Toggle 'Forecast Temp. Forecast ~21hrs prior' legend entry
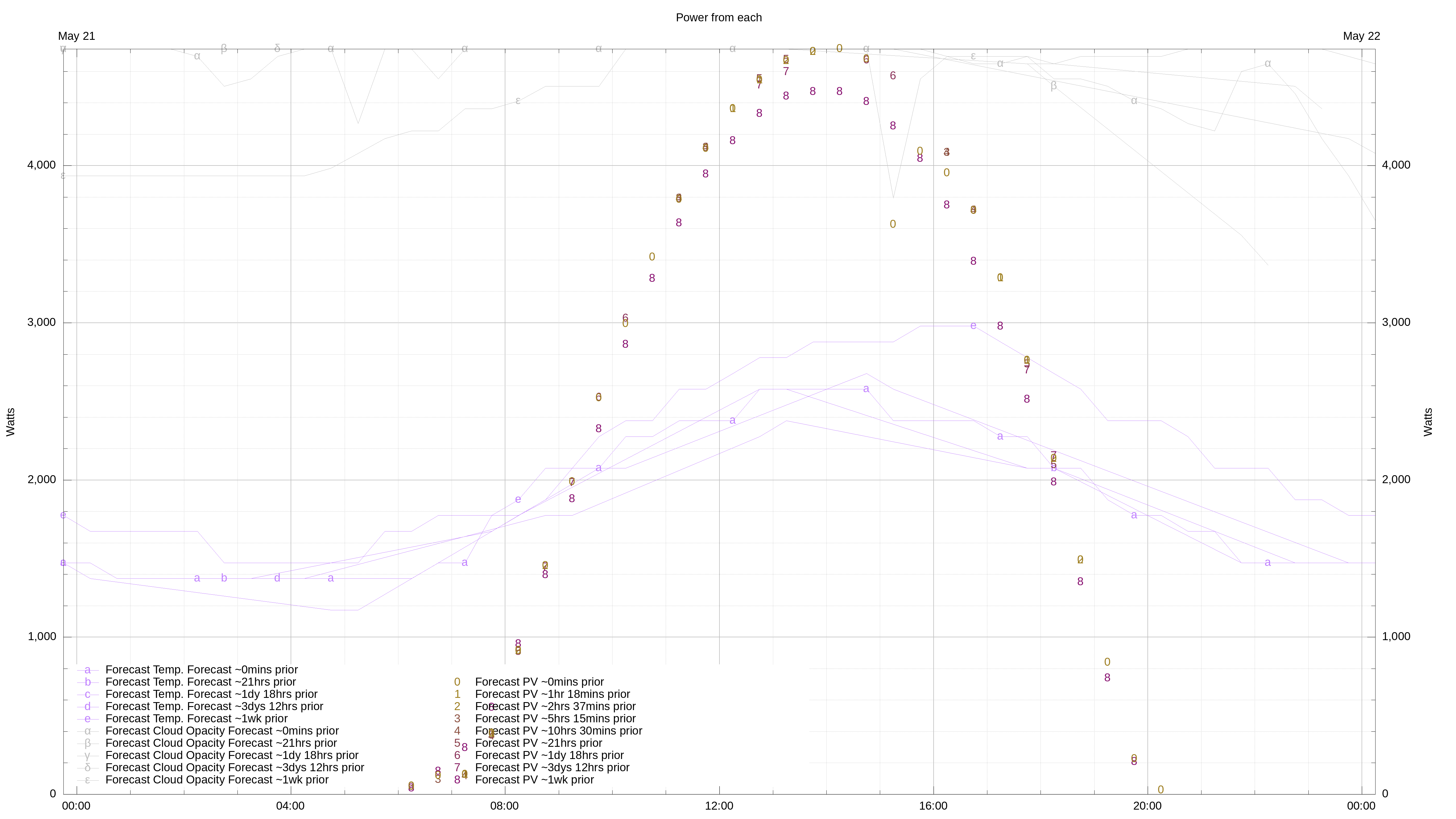 [x=201, y=682]
